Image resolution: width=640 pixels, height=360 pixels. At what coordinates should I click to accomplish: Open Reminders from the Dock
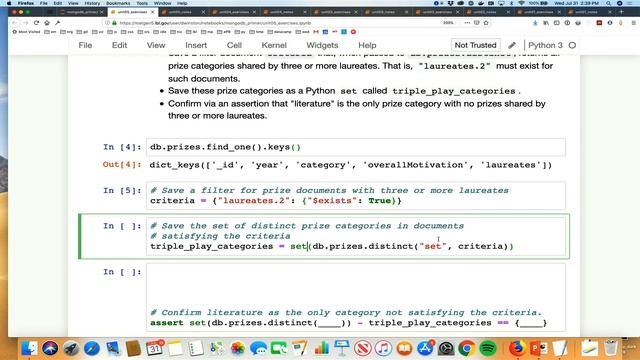[x=196, y=349]
